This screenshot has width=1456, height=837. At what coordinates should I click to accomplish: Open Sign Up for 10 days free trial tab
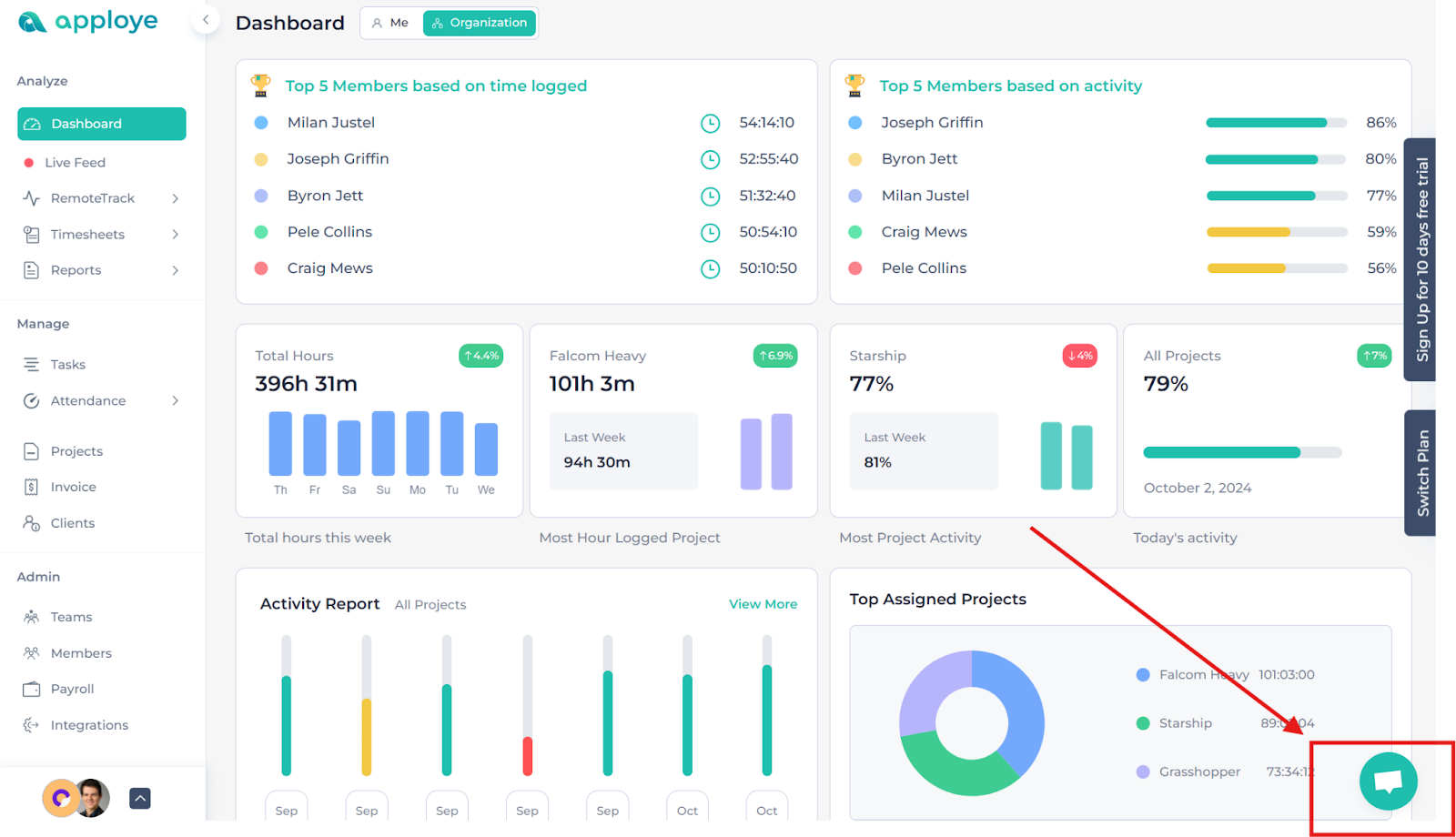[x=1421, y=259]
